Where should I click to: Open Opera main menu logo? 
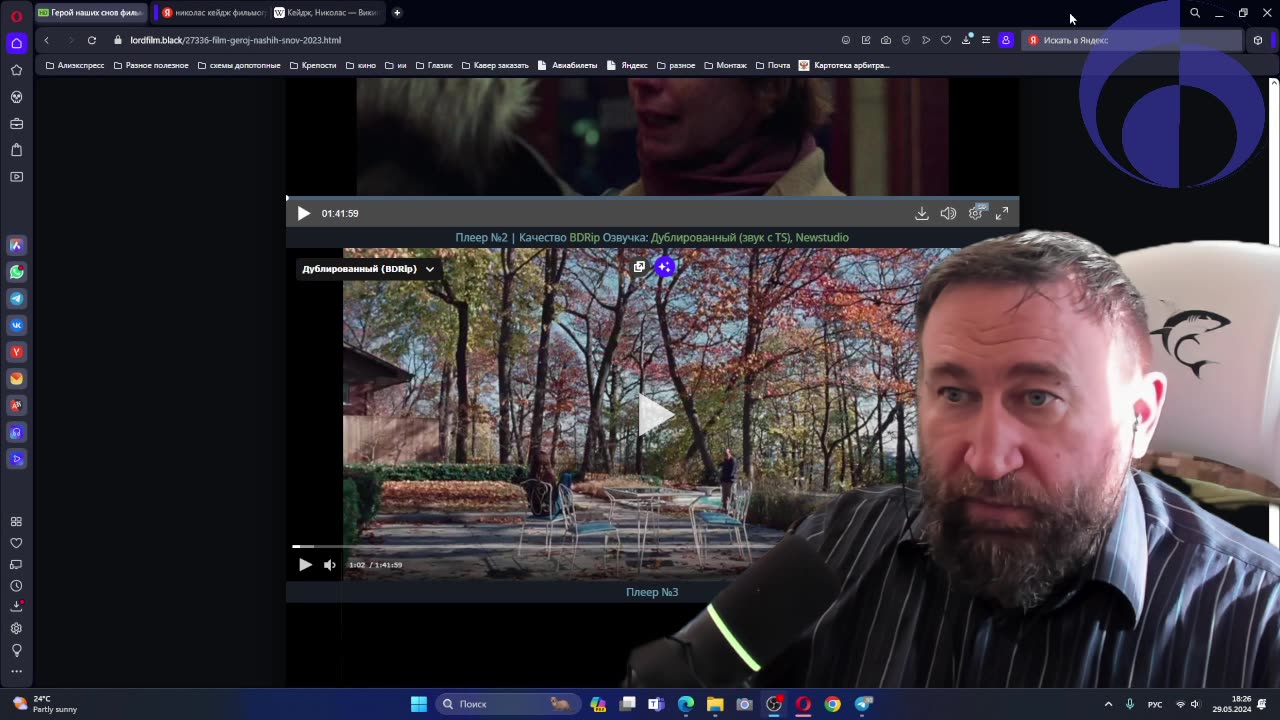coord(16,16)
